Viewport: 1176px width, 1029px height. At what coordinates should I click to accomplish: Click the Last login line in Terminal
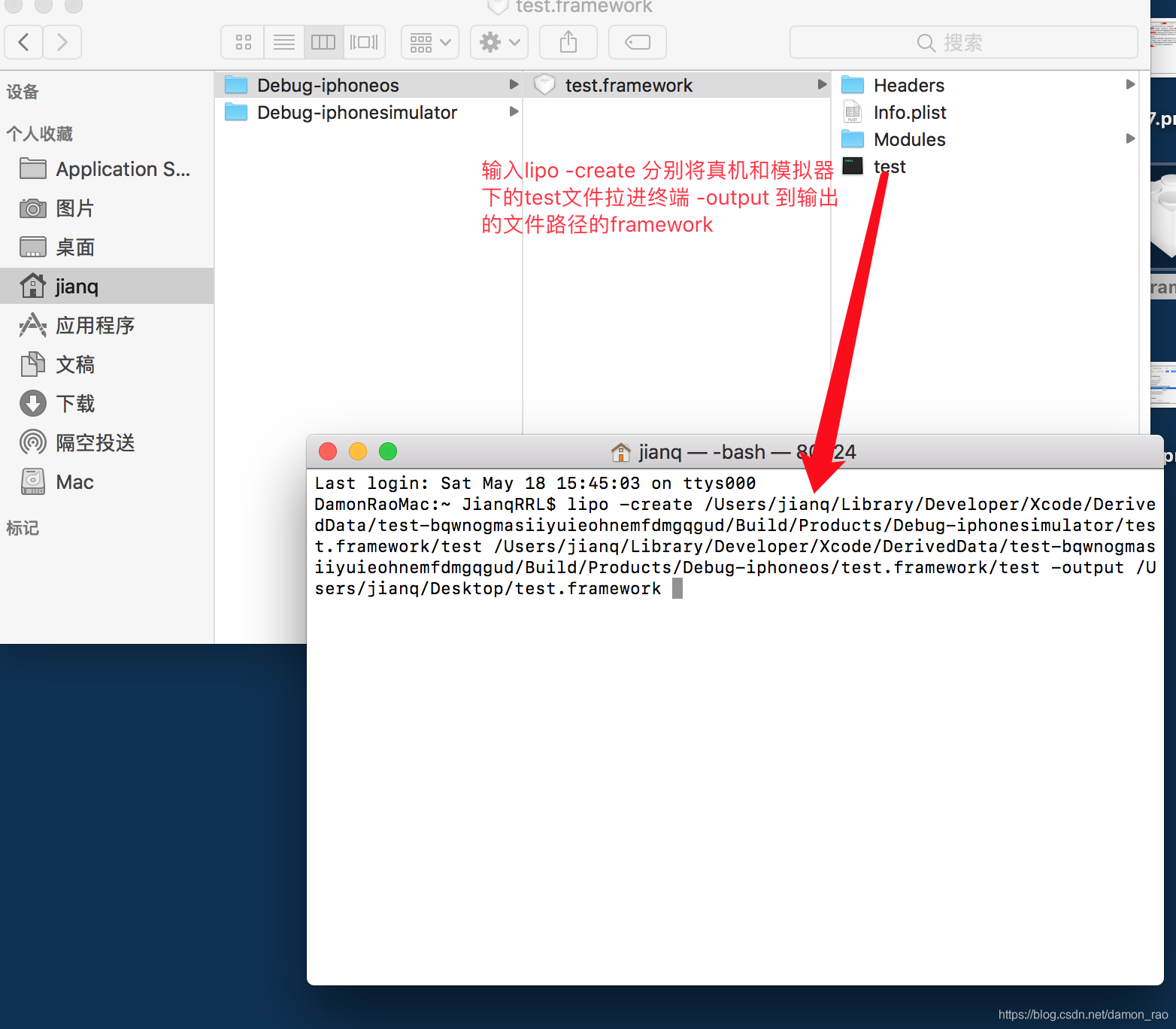click(x=535, y=483)
